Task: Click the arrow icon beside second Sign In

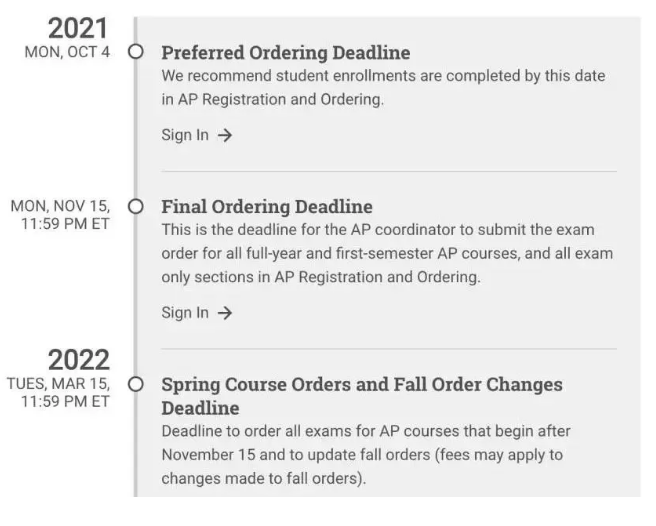Action: (225, 313)
